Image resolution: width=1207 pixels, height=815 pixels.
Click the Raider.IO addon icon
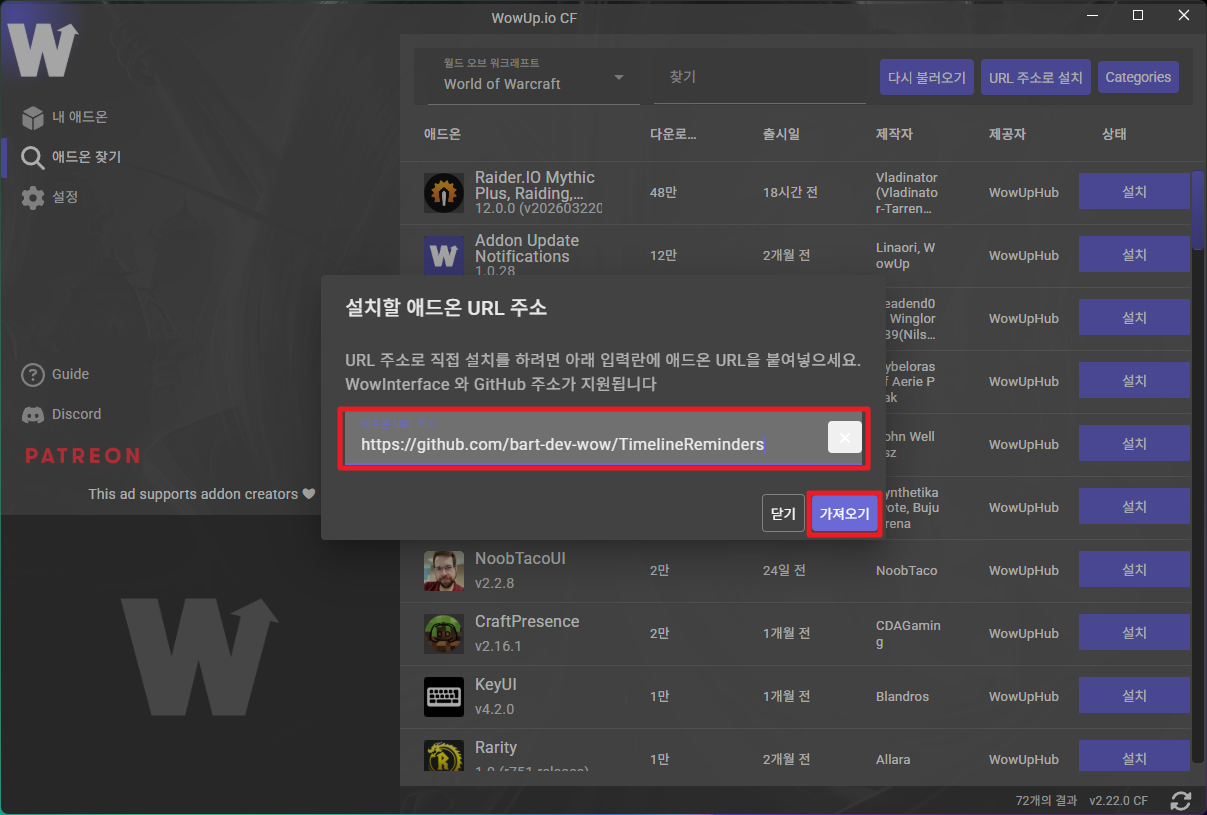point(443,192)
